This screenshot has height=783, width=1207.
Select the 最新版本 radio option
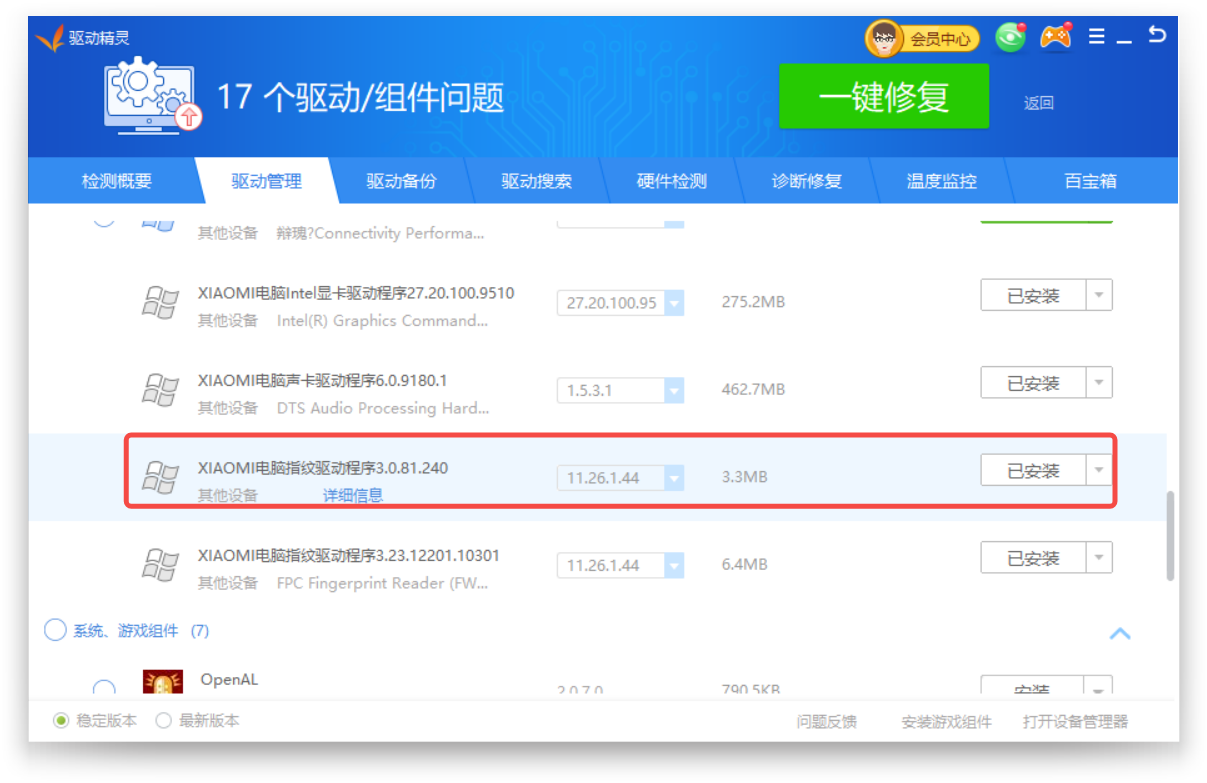[164, 721]
